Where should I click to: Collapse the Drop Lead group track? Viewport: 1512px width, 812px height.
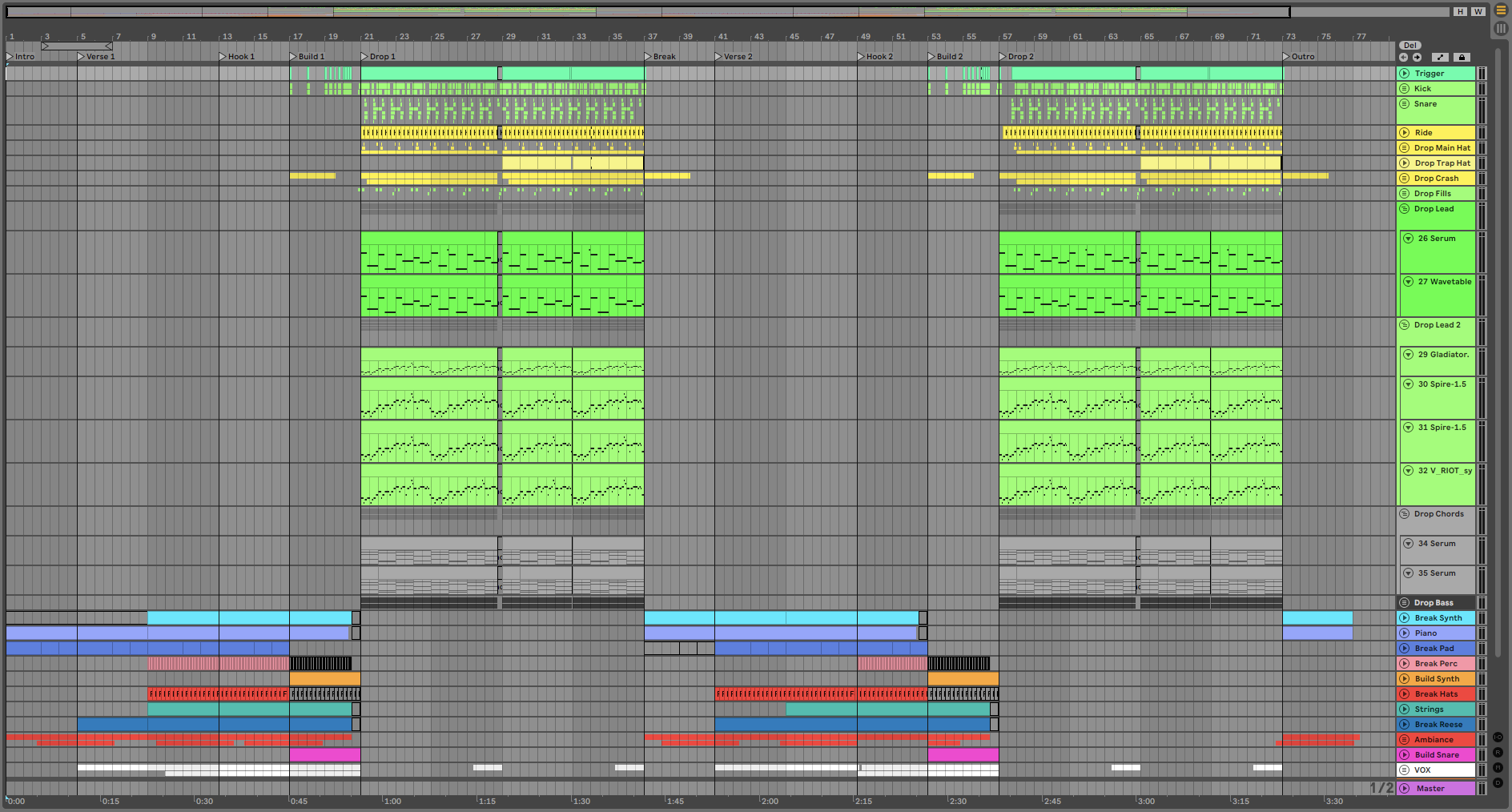(x=1405, y=209)
